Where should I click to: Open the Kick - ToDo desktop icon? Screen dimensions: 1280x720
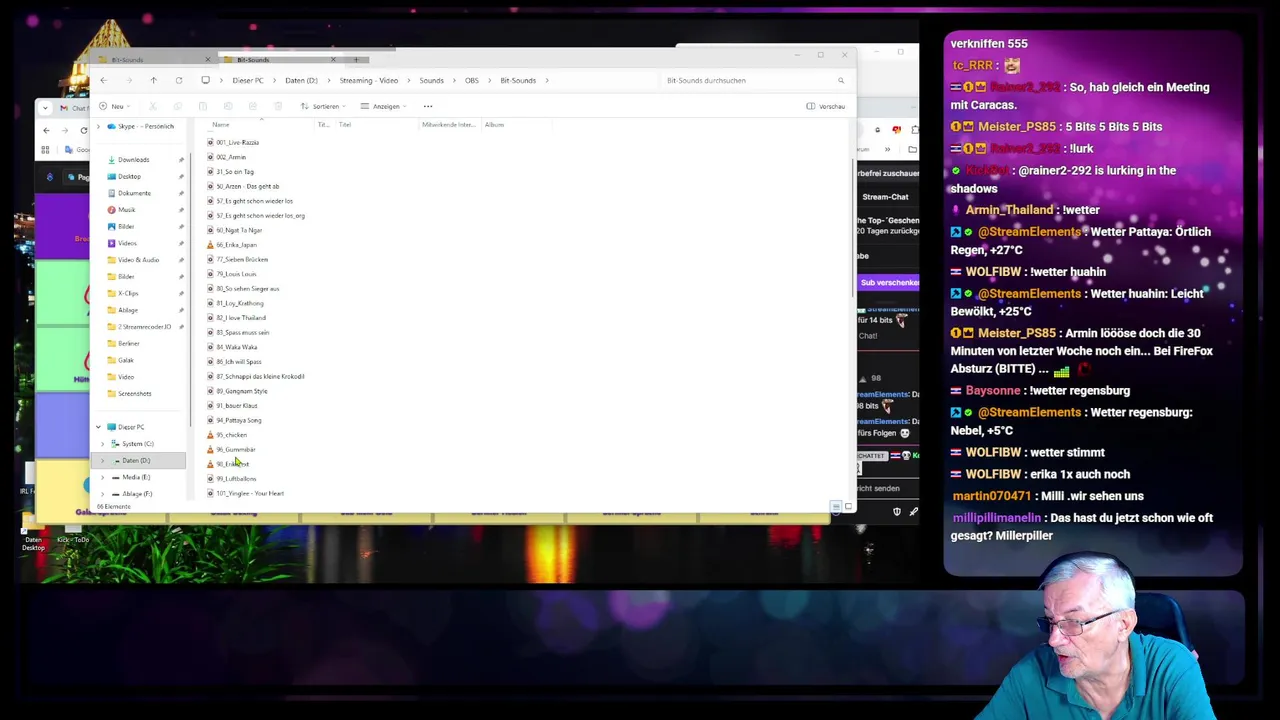(73, 536)
